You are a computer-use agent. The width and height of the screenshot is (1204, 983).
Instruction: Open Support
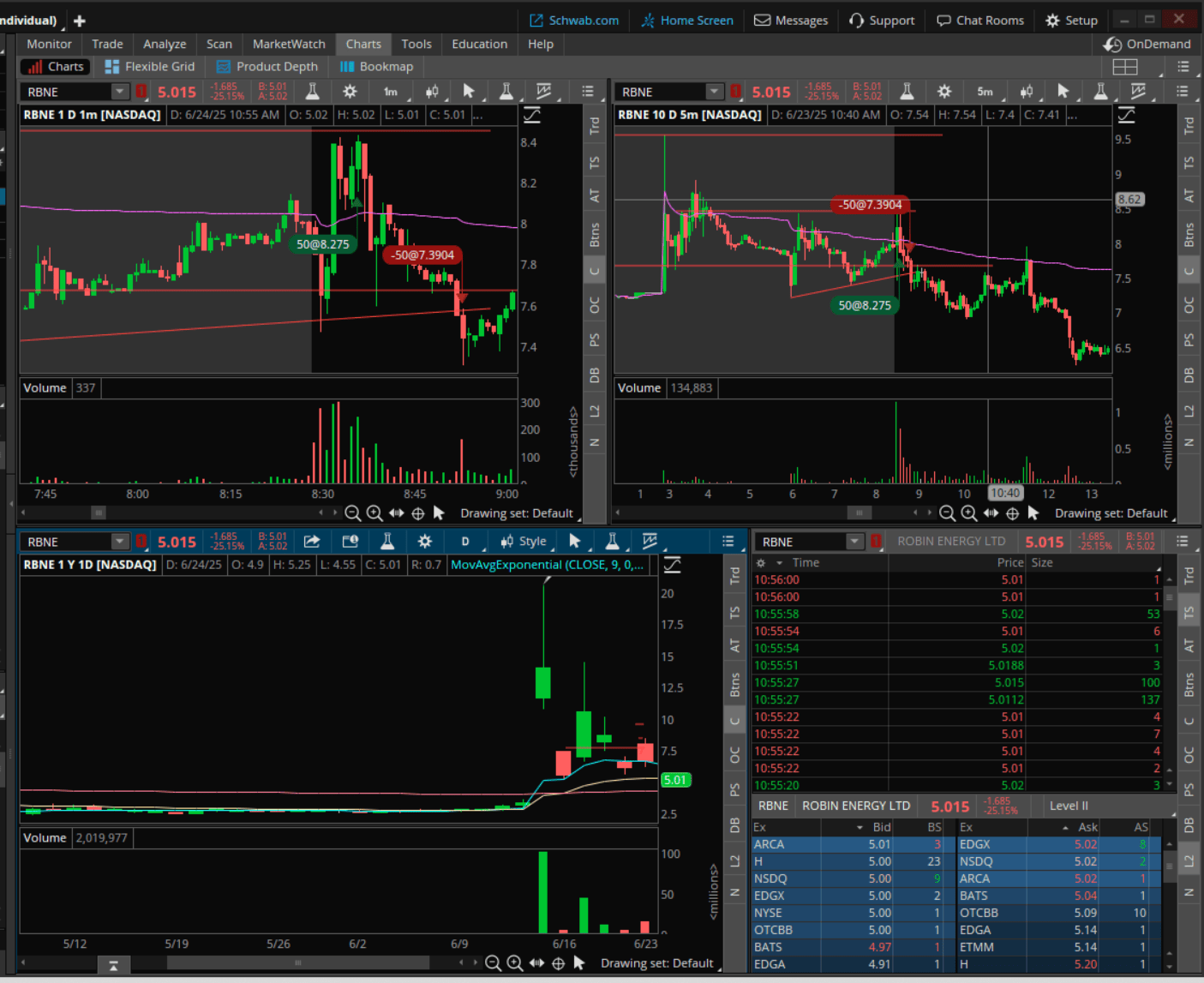(x=882, y=21)
